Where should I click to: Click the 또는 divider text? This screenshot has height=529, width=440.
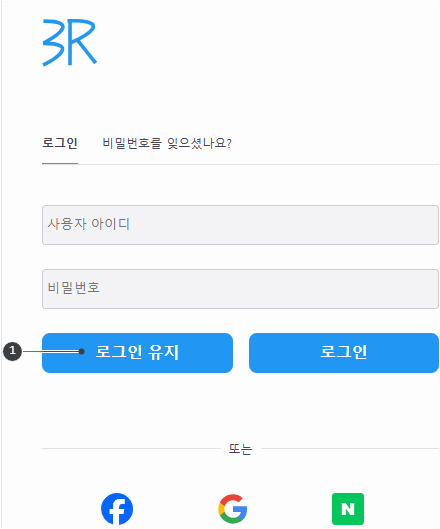[240, 449]
